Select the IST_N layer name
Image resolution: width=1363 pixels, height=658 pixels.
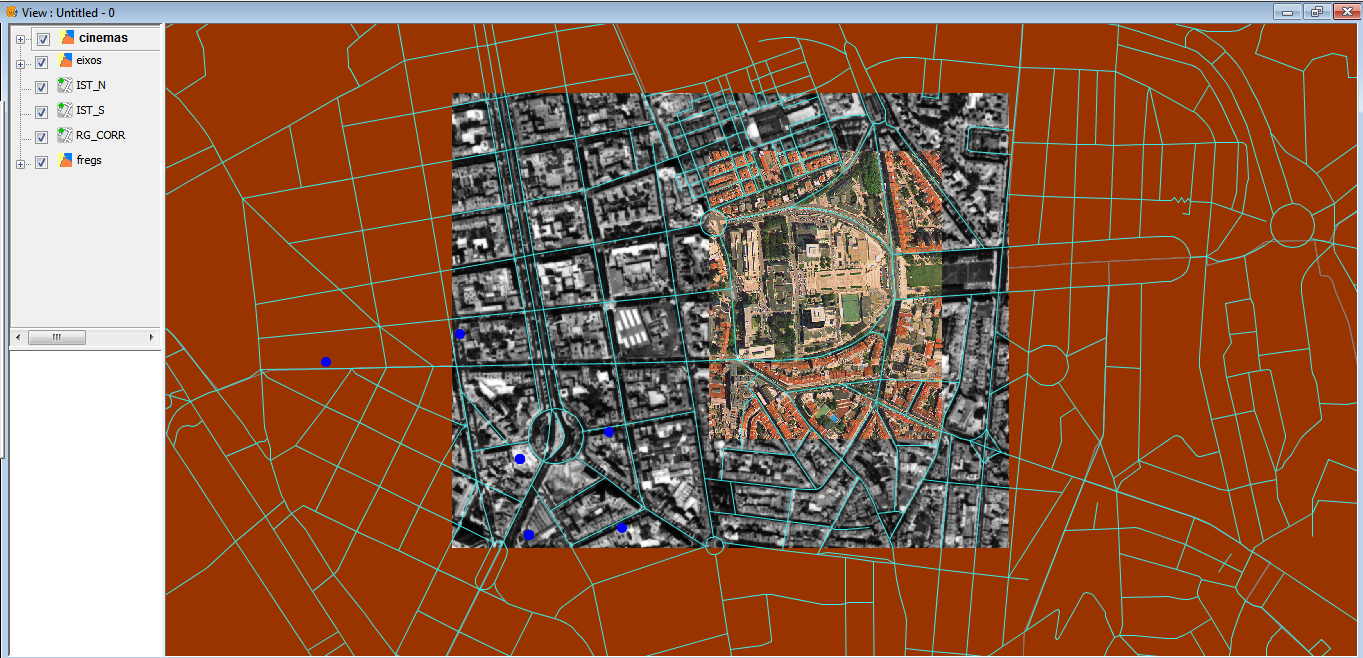click(91, 86)
